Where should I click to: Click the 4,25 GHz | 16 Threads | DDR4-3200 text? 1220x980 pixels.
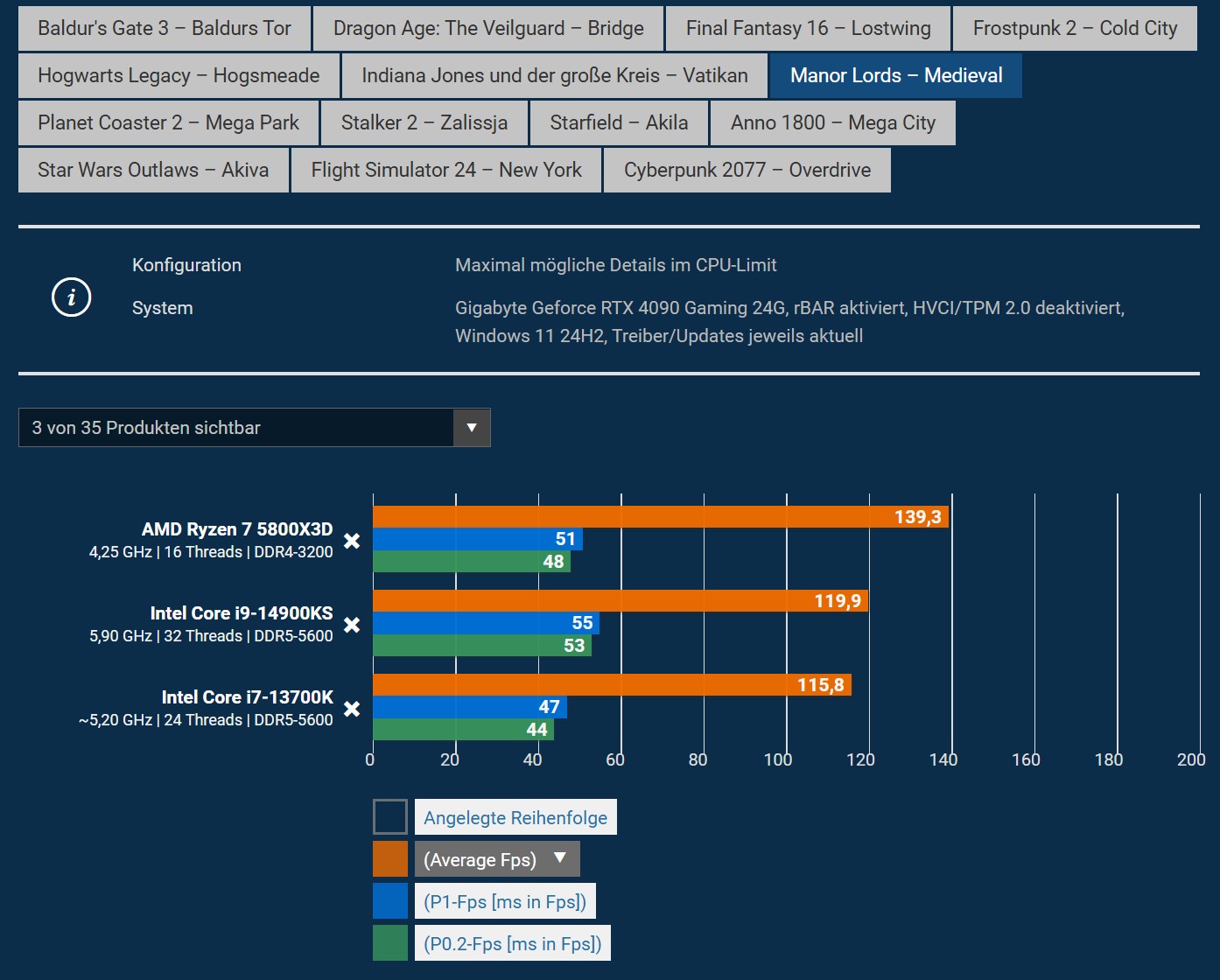(211, 552)
